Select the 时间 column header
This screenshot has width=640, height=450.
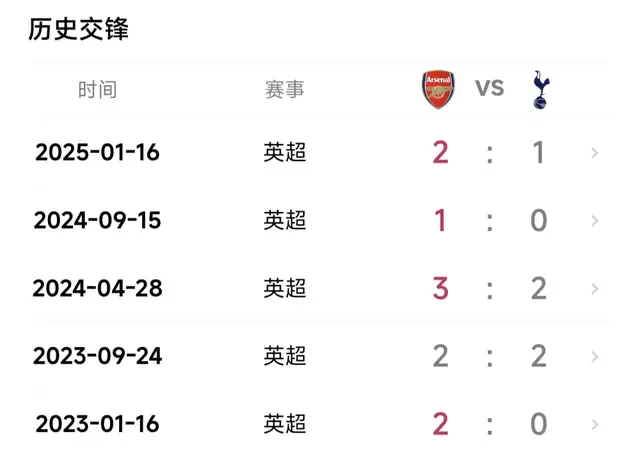click(x=97, y=90)
